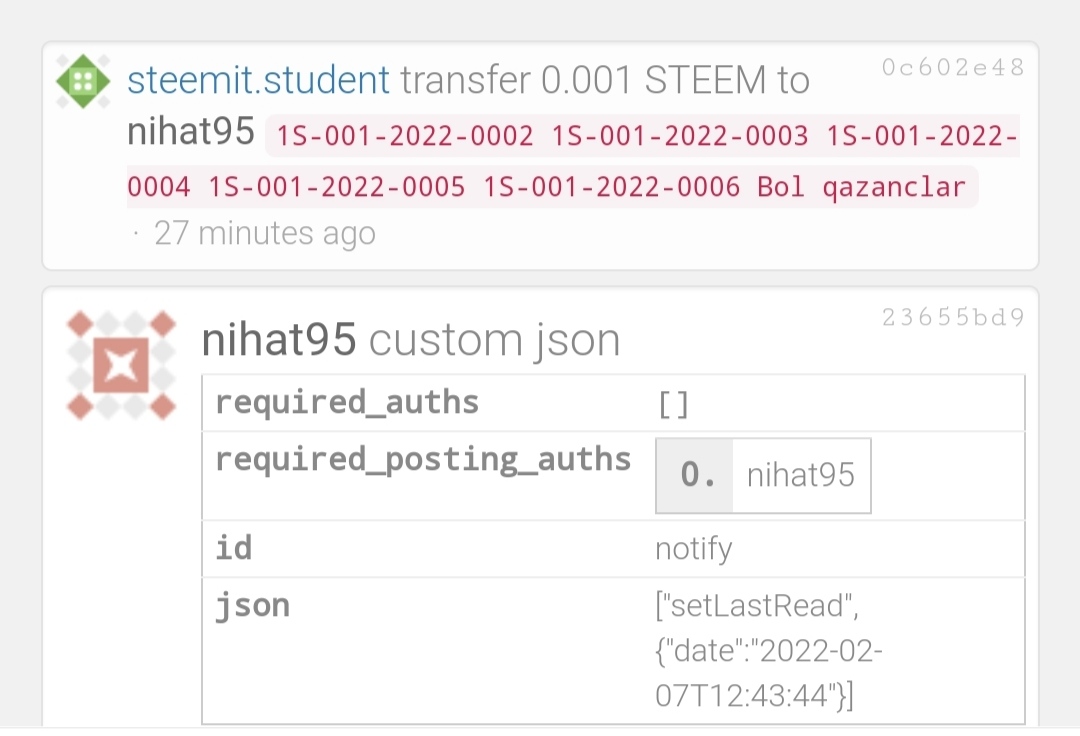Open transaction hash 0c602e48
Viewport: 1080px width, 736px height.
pyautogui.click(x=953, y=67)
